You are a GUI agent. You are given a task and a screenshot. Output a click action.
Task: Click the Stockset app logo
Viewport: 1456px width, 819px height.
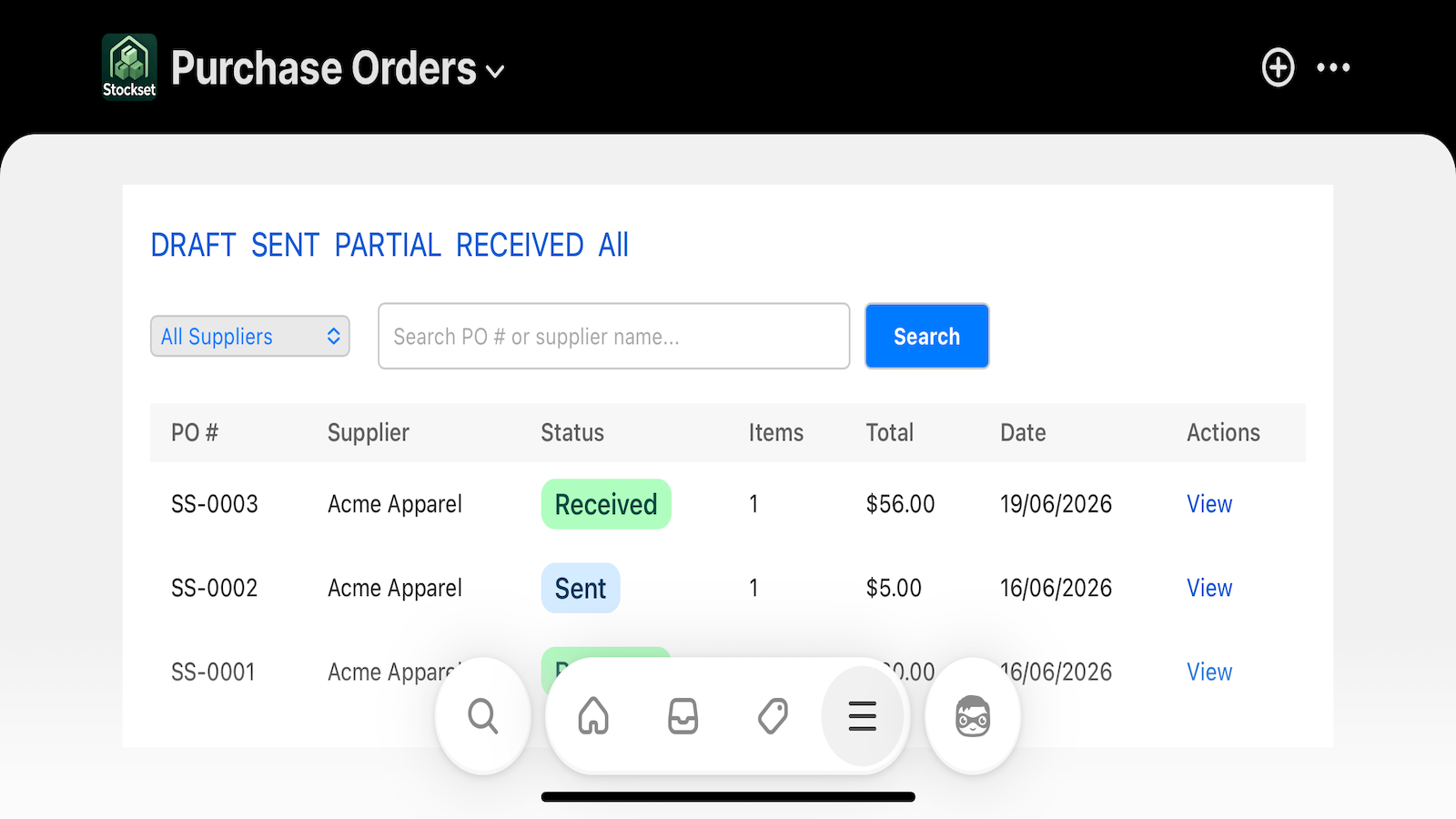pos(129,66)
